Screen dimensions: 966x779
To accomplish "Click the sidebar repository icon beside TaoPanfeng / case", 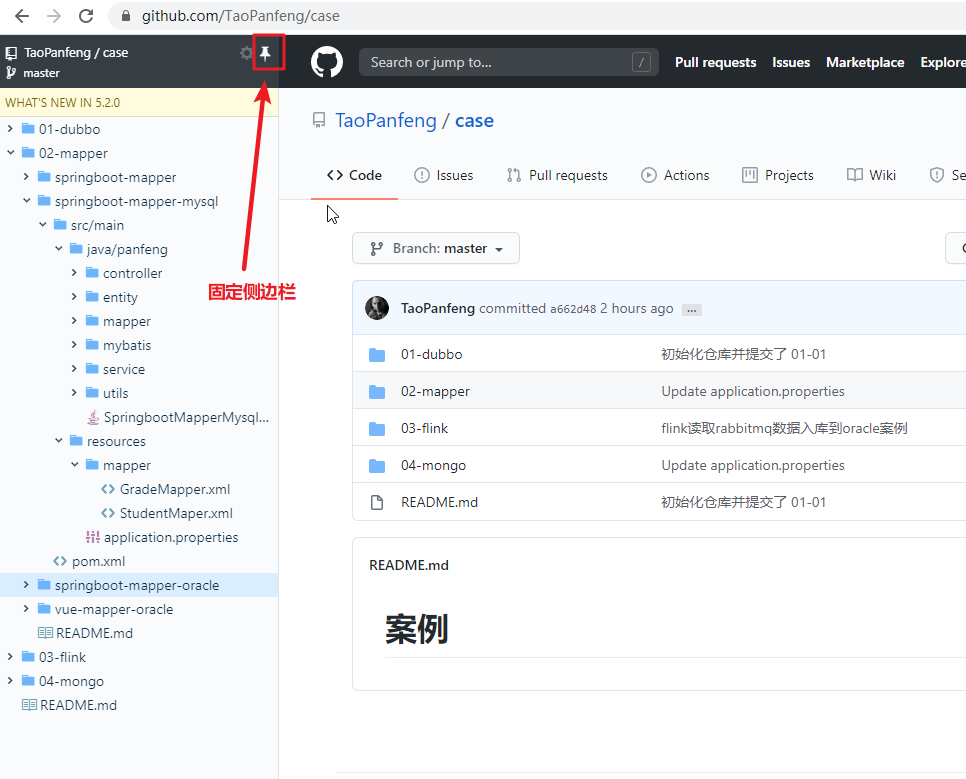I will point(11,53).
